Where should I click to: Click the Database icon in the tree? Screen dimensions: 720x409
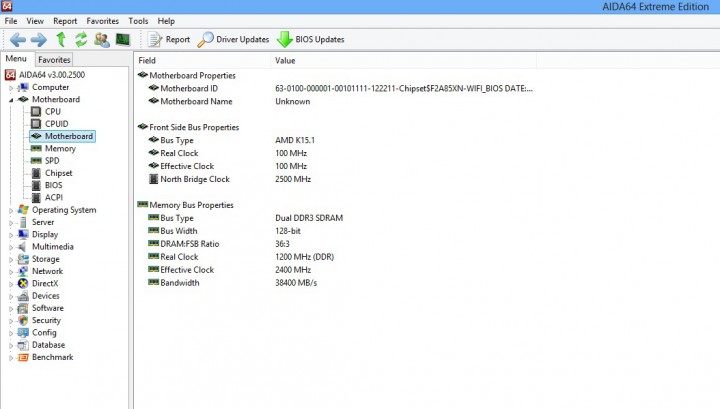(23, 345)
